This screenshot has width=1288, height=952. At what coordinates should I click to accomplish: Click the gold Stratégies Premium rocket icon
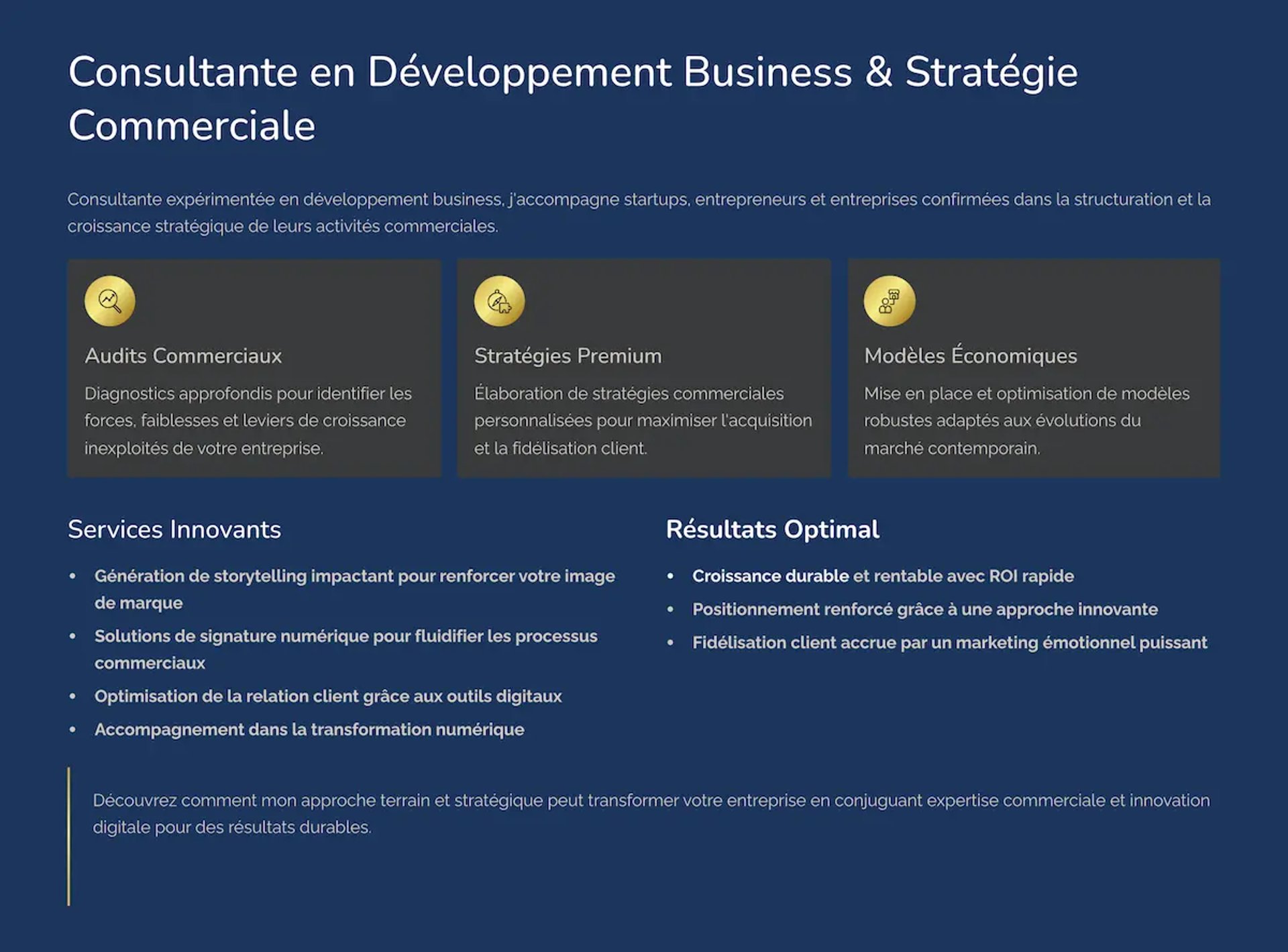tap(499, 301)
